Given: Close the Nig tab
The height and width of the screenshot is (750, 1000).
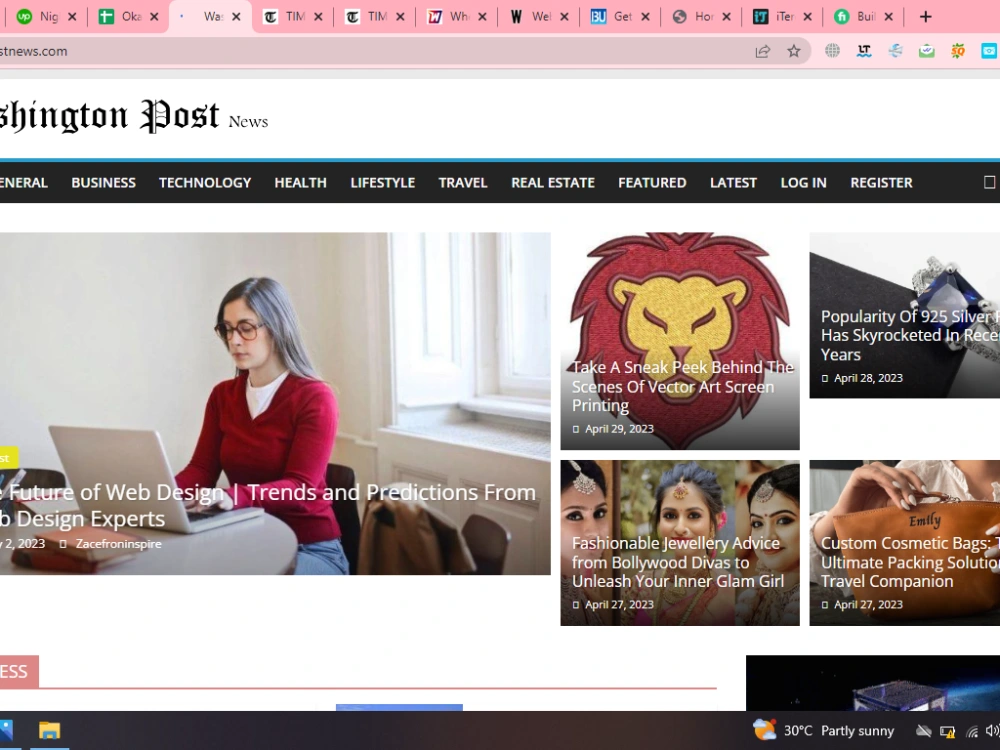Looking at the screenshot, I should pyautogui.click(x=72, y=17).
